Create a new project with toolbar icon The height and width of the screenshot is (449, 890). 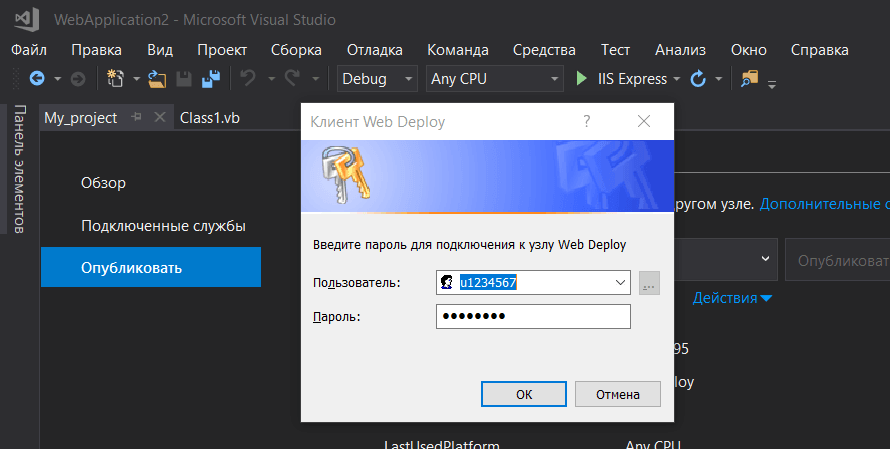coord(115,78)
